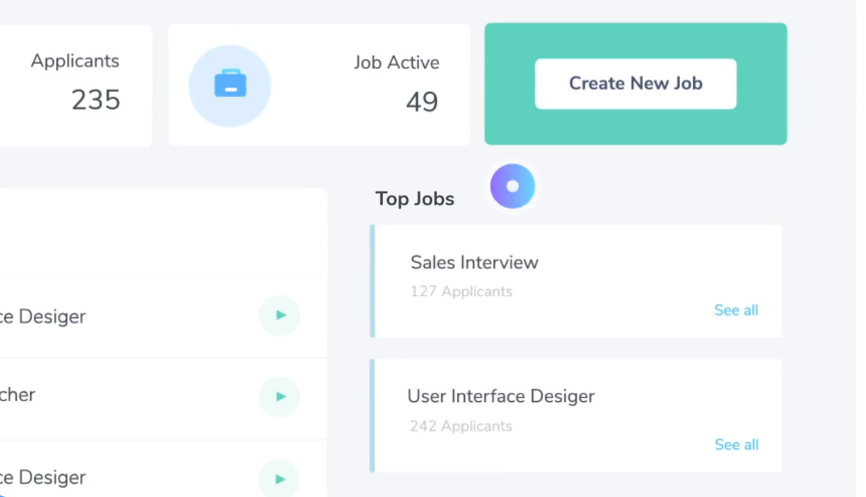866x497 pixels.
Task: Click the teal accent bar on the Sales Interview card
Action: [372, 281]
